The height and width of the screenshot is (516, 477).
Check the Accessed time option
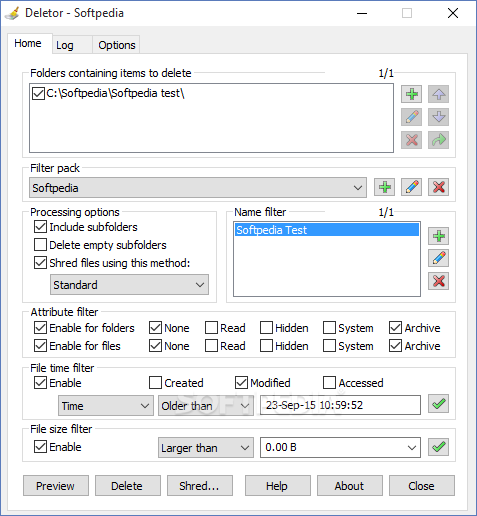(329, 383)
